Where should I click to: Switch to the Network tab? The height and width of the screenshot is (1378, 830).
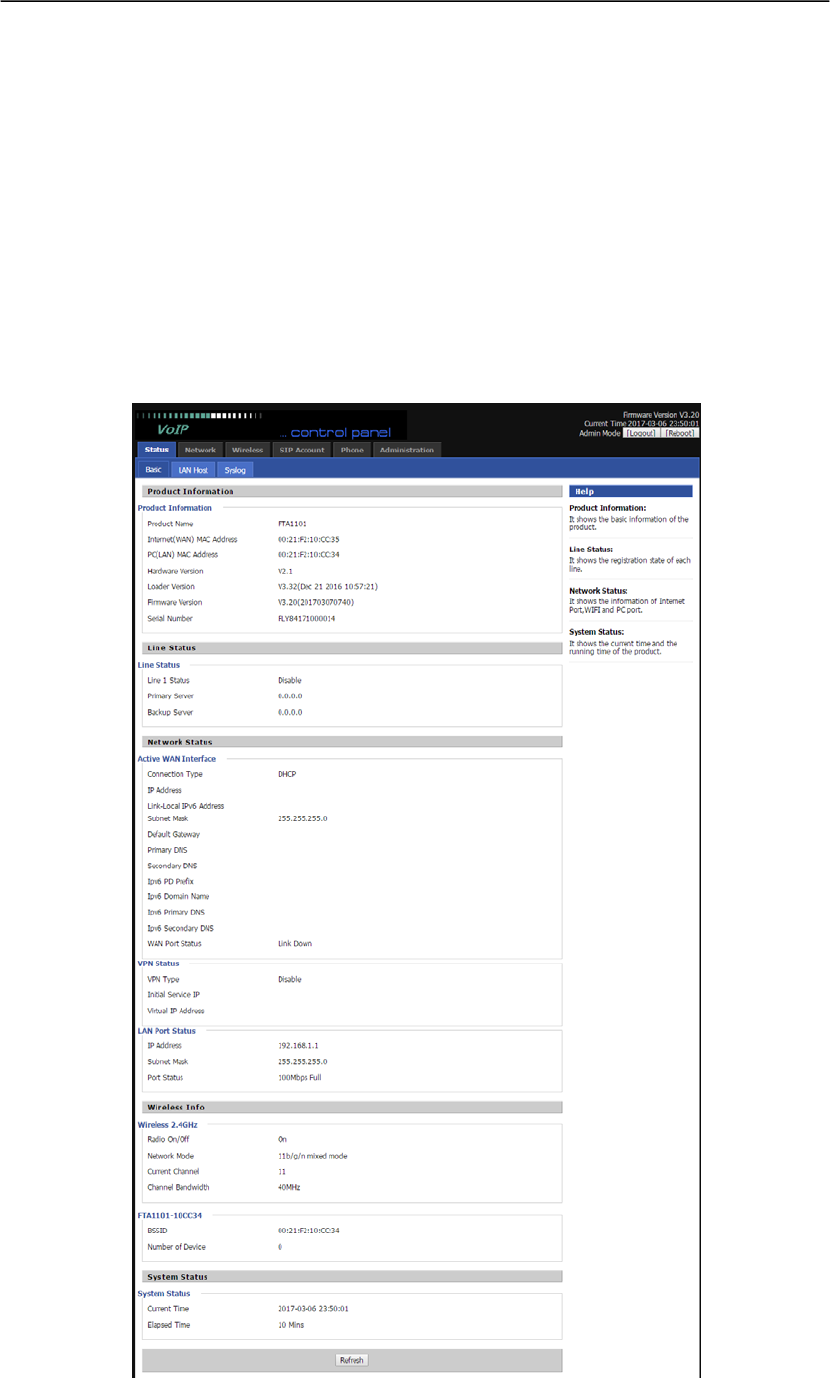tap(200, 450)
